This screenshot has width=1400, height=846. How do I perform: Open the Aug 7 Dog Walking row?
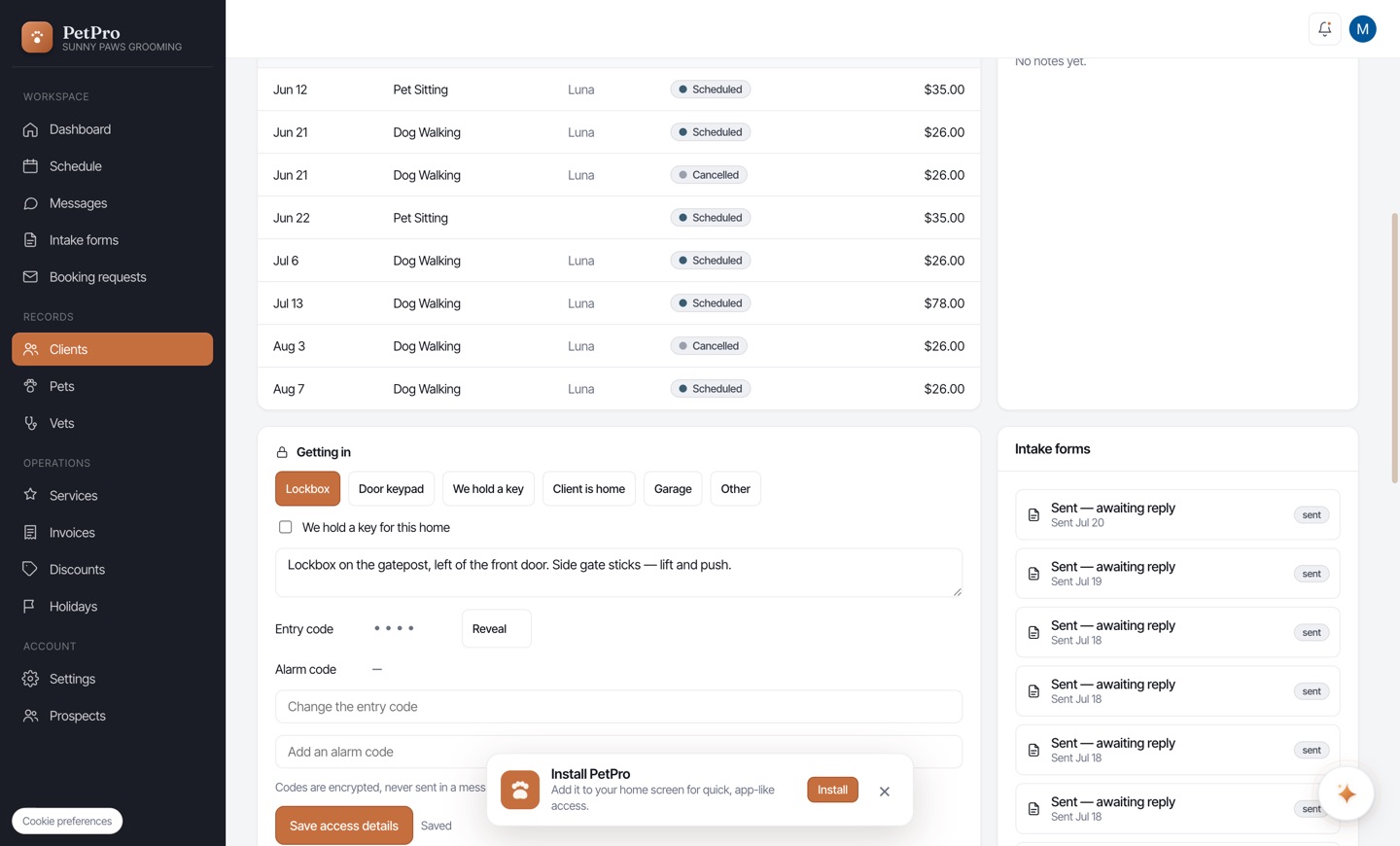coord(618,389)
